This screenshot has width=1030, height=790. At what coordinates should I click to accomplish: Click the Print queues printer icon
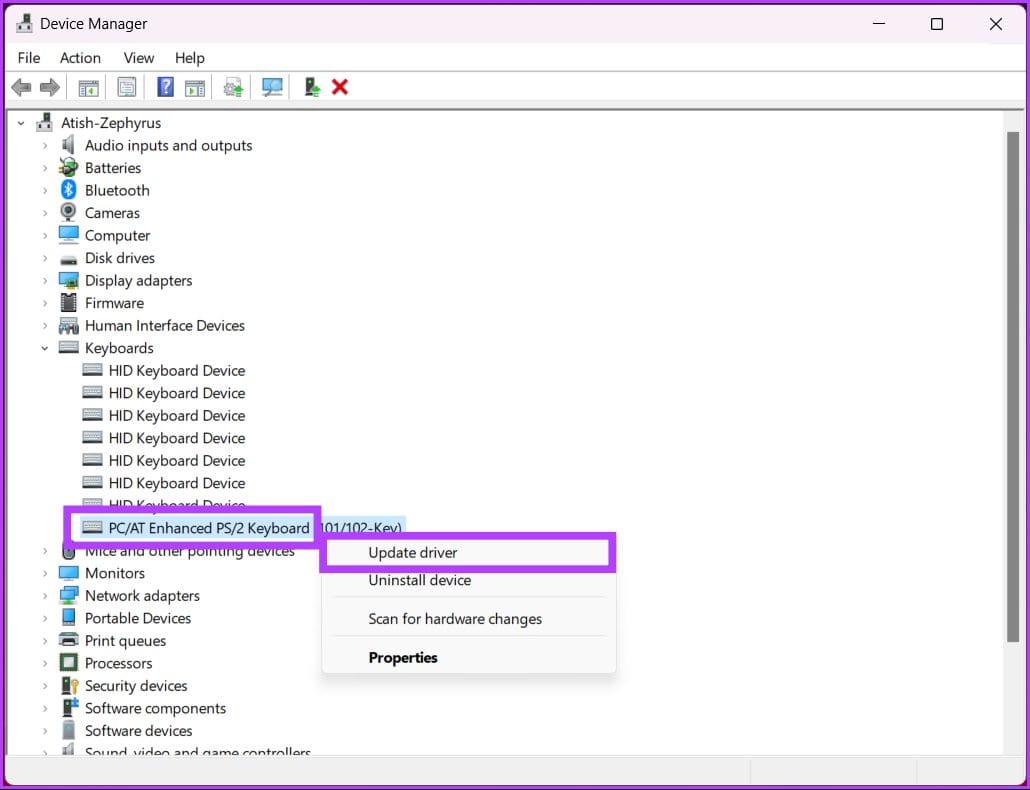point(68,640)
